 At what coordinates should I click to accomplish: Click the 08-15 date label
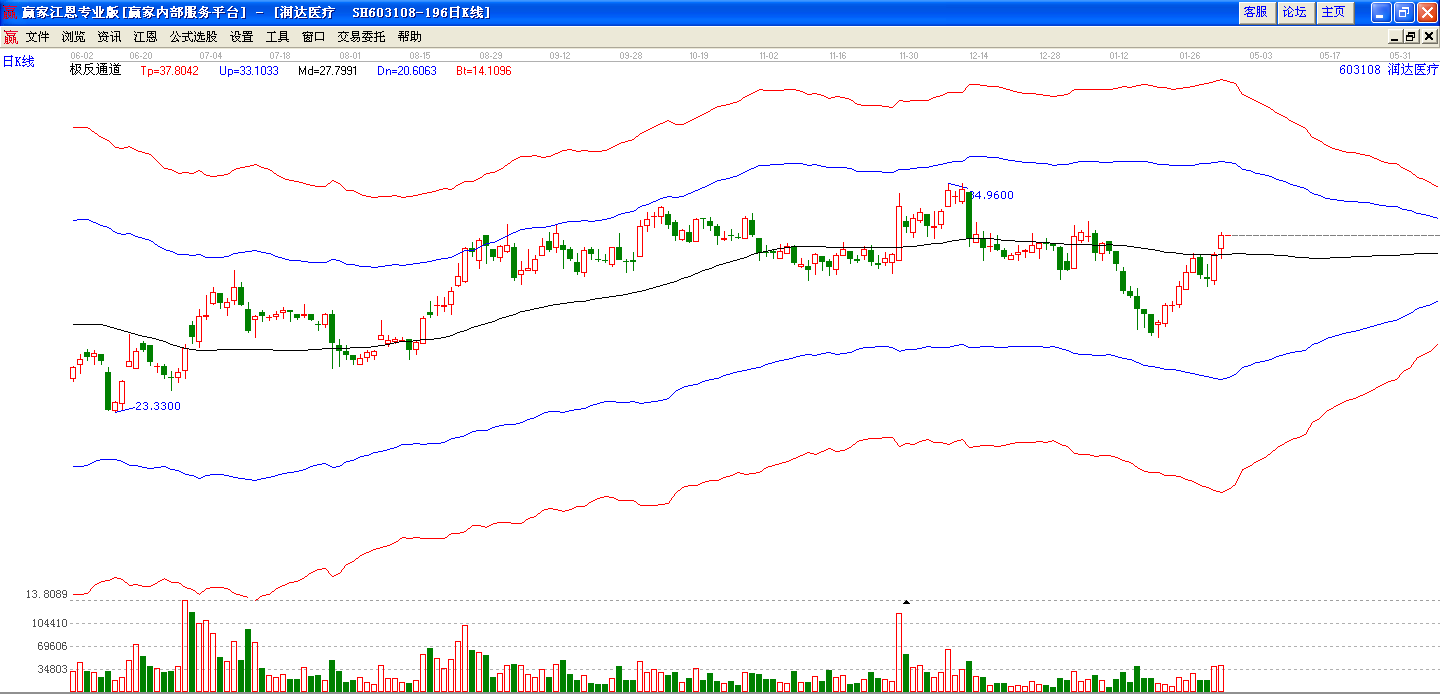point(420,56)
